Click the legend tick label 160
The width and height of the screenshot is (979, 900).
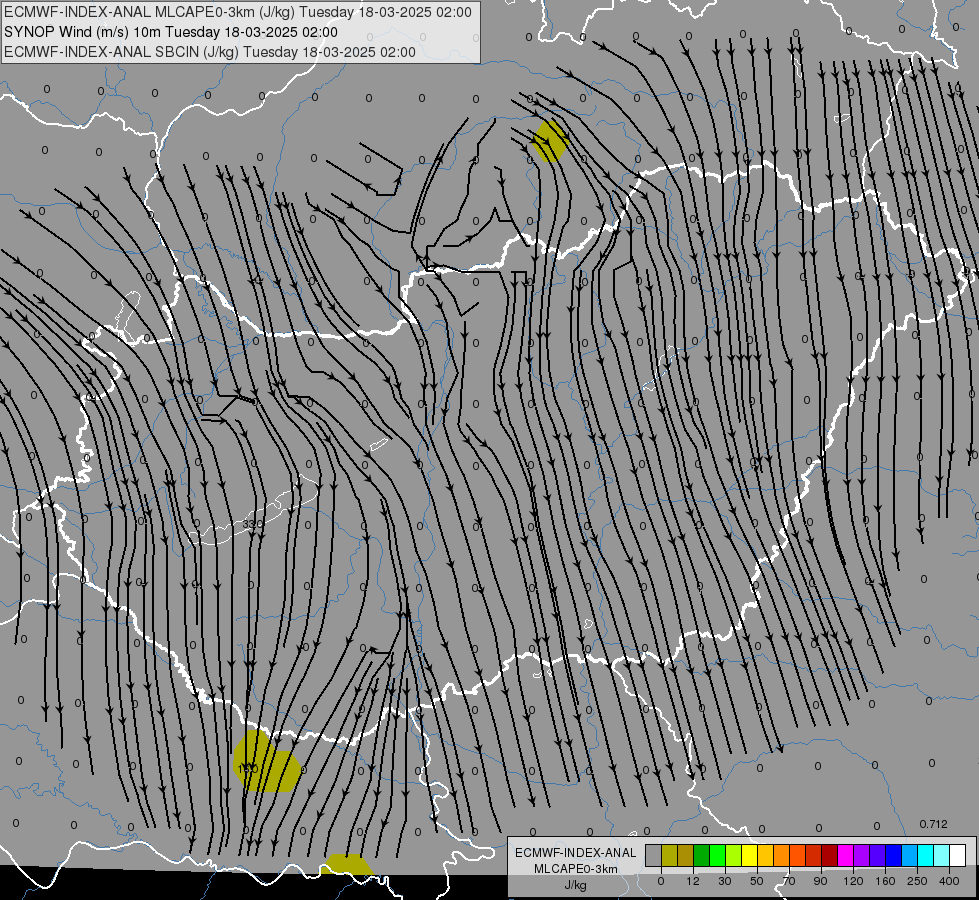(x=885, y=881)
